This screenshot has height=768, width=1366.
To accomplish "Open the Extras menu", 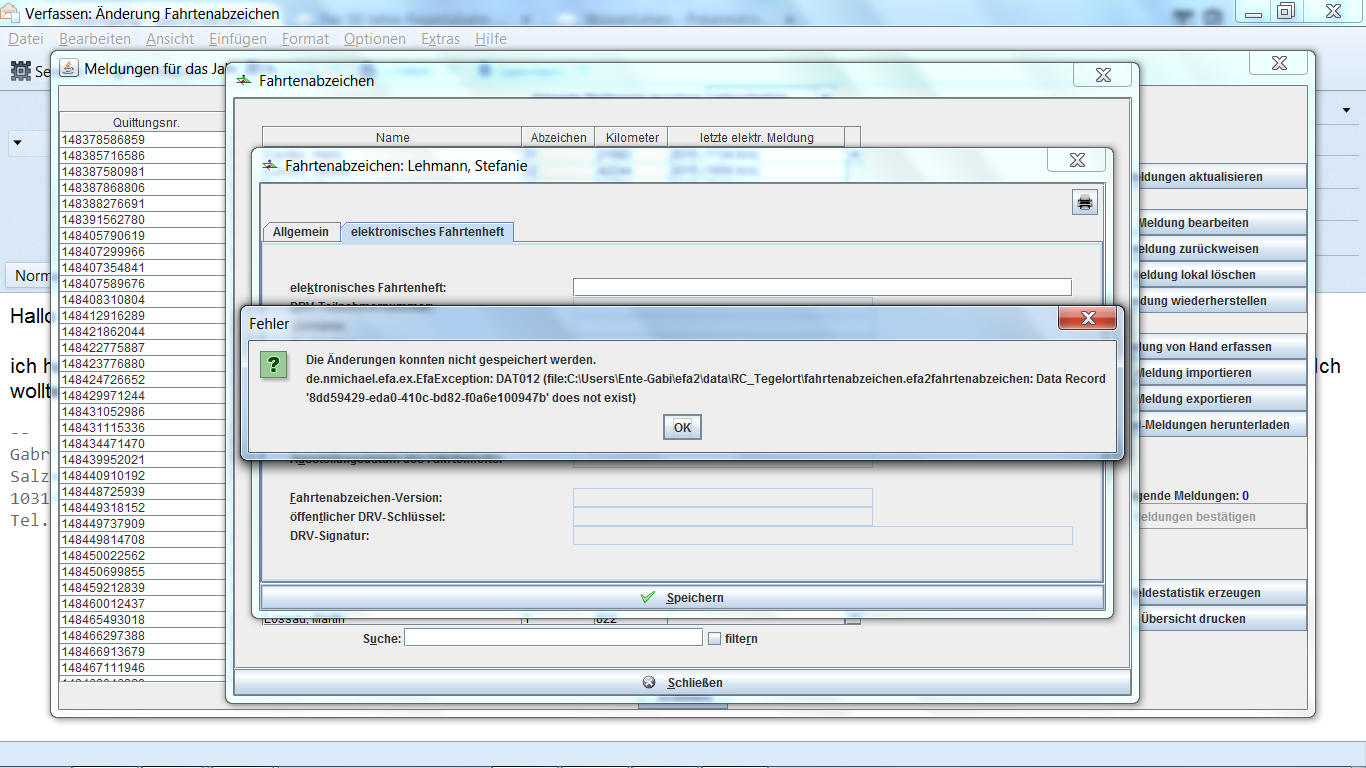I will (440, 39).
